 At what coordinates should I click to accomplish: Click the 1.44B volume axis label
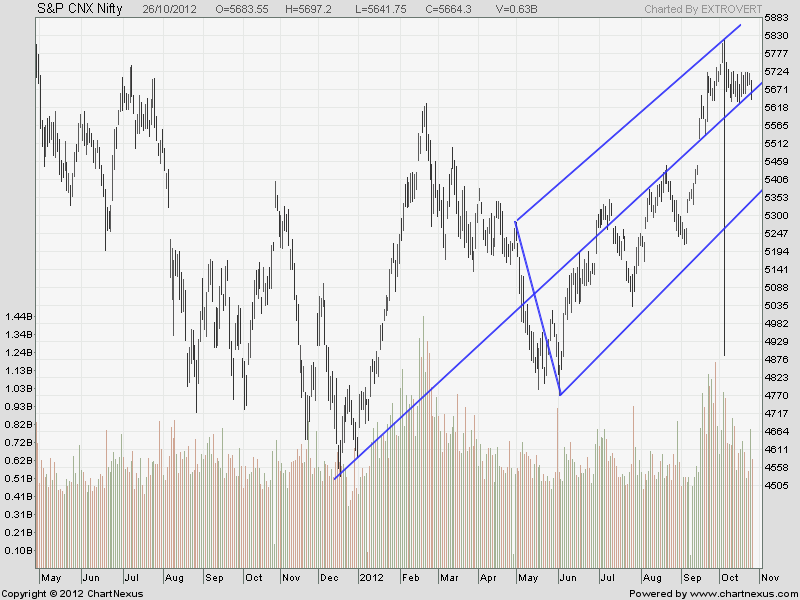(17, 316)
